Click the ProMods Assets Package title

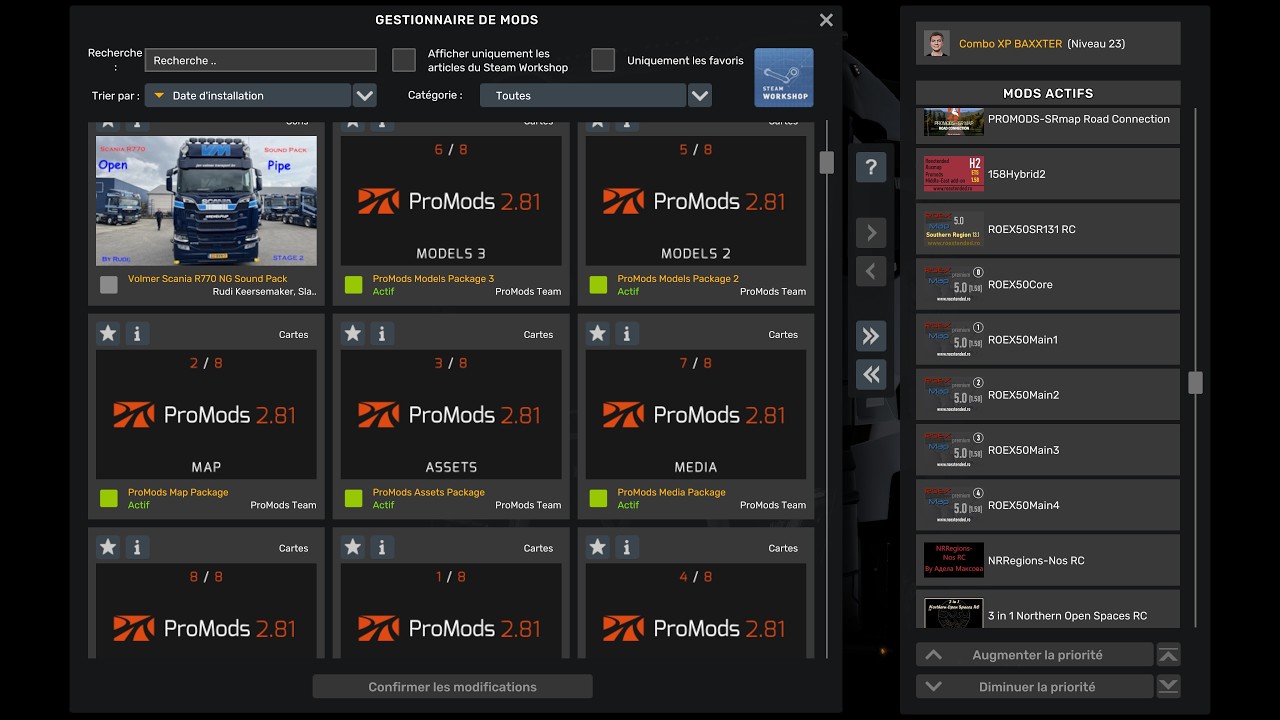(428, 492)
